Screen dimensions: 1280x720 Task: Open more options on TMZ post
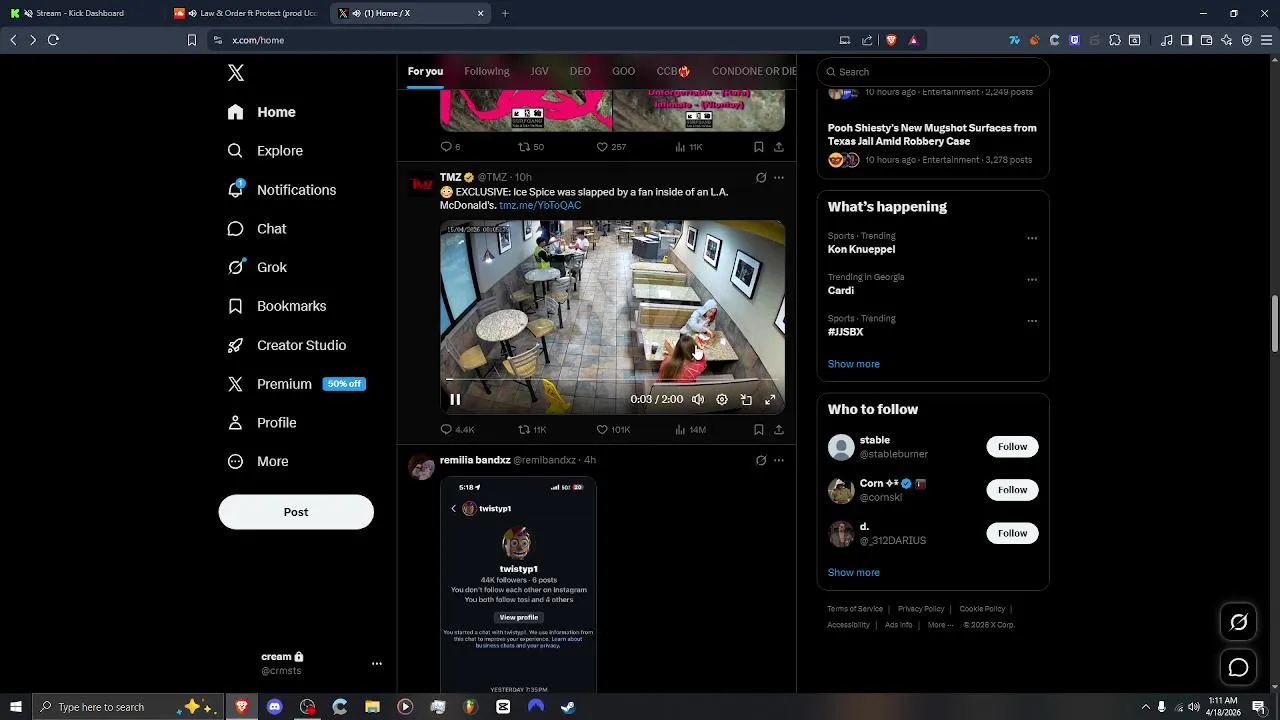pos(779,178)
